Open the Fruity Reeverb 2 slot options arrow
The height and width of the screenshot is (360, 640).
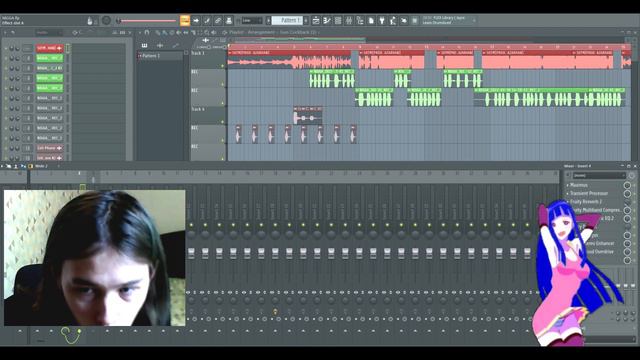tap(568, 202)
